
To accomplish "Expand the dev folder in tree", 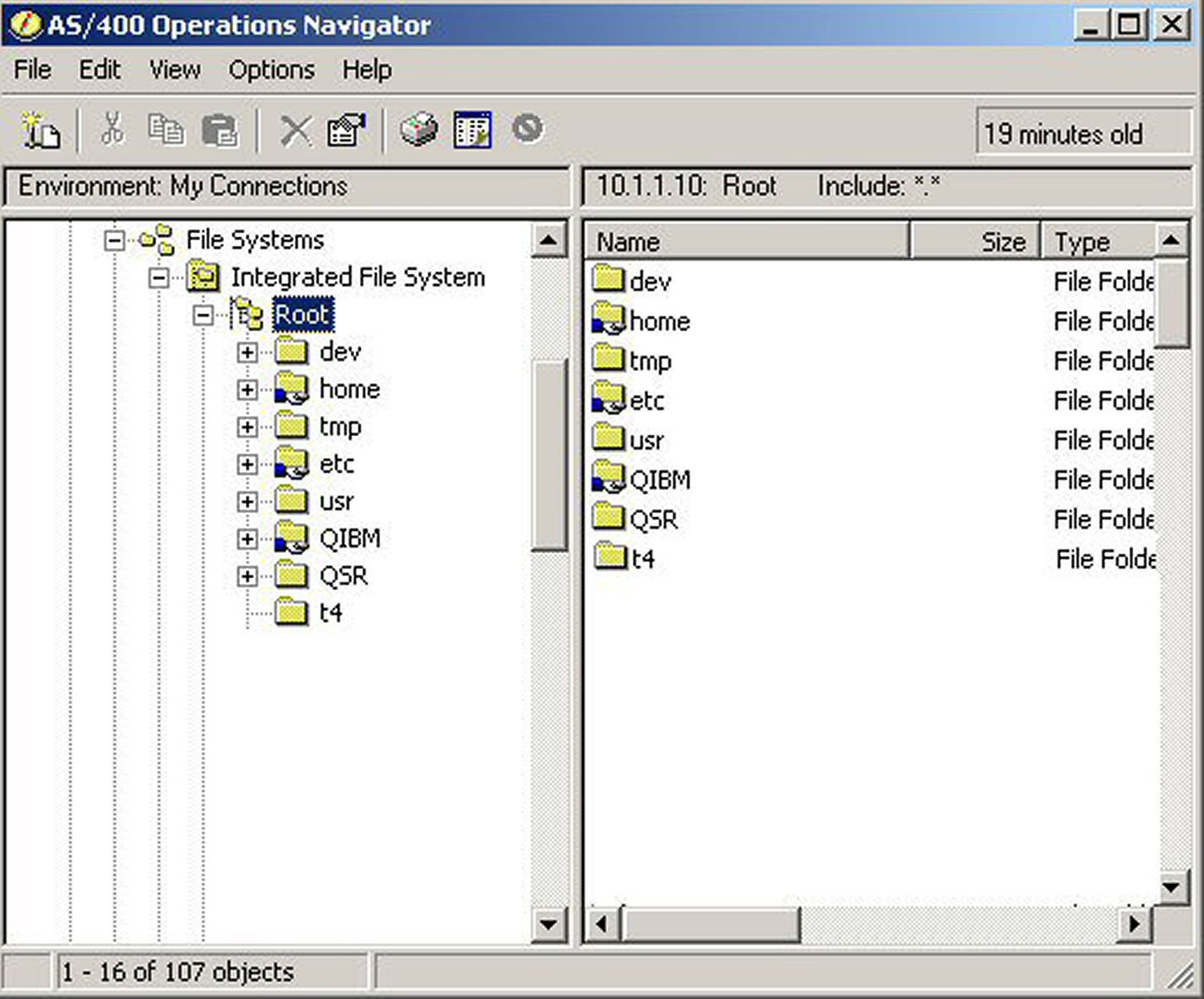I will click(248, 352).
